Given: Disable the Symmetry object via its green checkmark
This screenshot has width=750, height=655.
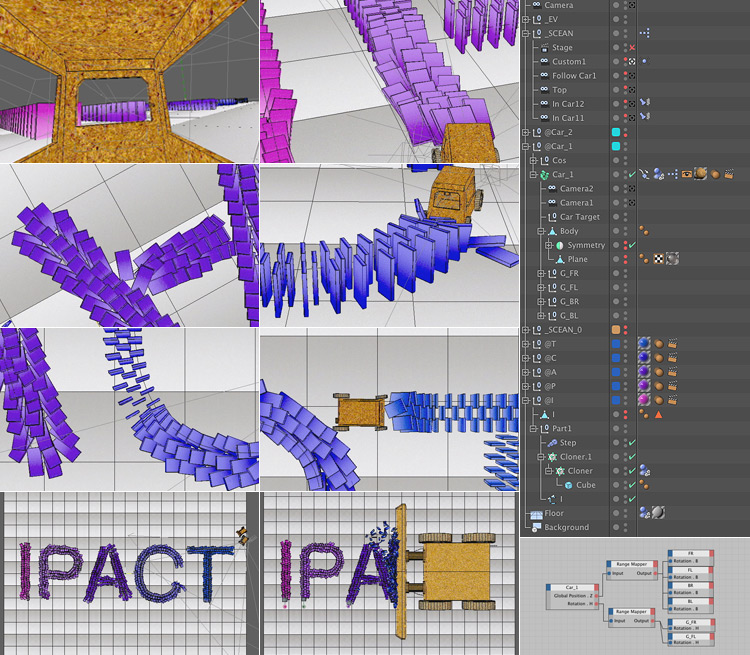Looking at the screenshot, I should click(632, 245).
